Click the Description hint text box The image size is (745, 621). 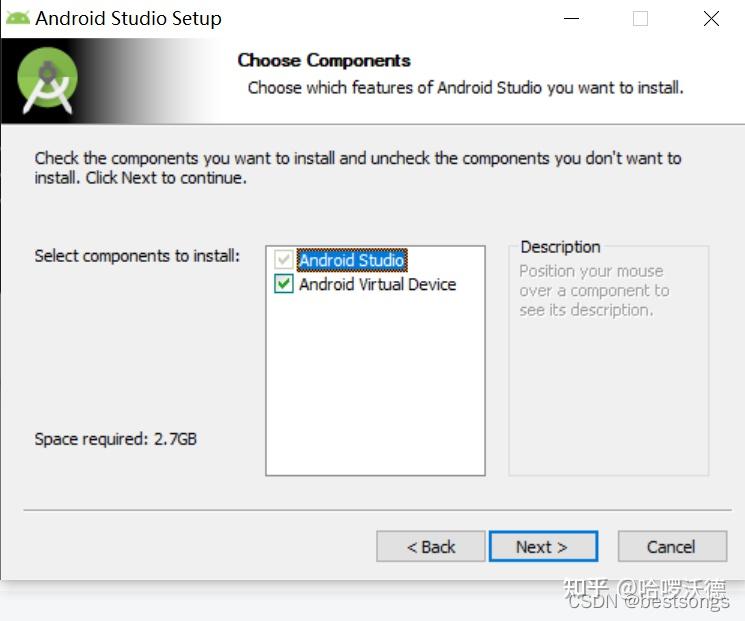point(594,291)
